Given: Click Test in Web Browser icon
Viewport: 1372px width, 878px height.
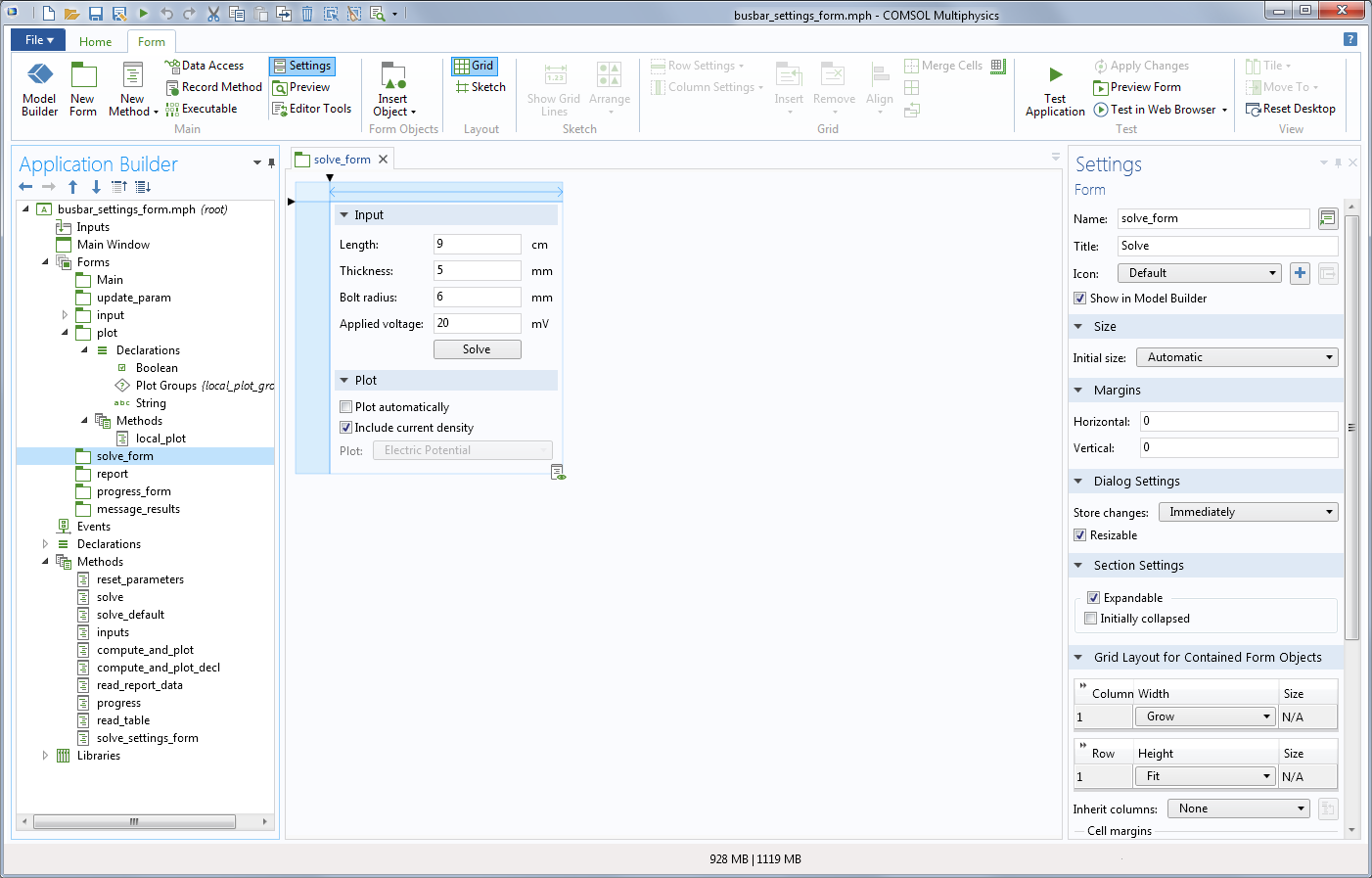Looking at the screenshot, I should [x=1101, y=110].
